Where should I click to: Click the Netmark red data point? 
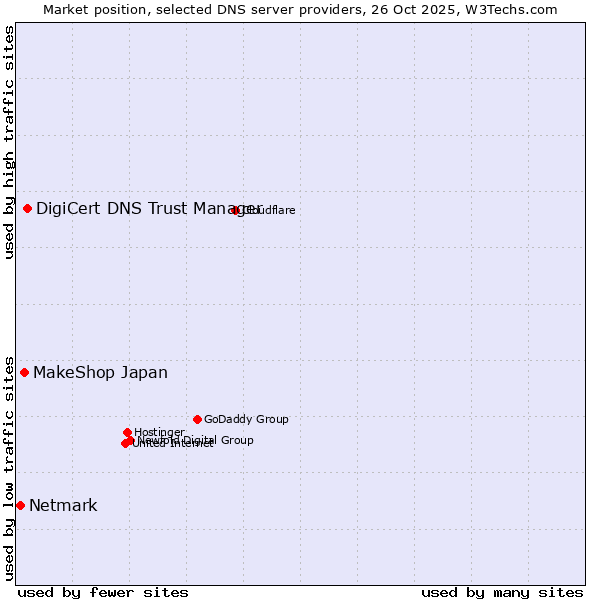coord(20,505)
